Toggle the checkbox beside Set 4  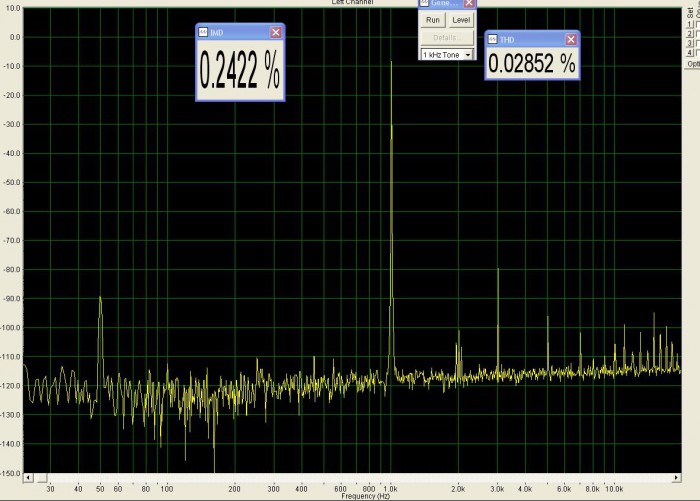(697, 53)
